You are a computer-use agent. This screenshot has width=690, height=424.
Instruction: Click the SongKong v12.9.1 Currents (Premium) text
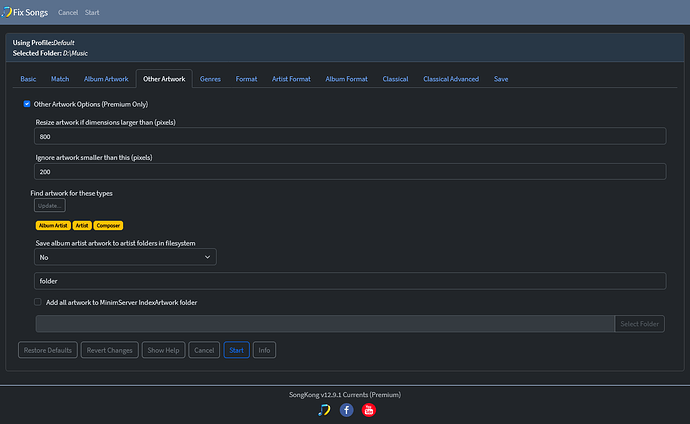click(345, 395)
